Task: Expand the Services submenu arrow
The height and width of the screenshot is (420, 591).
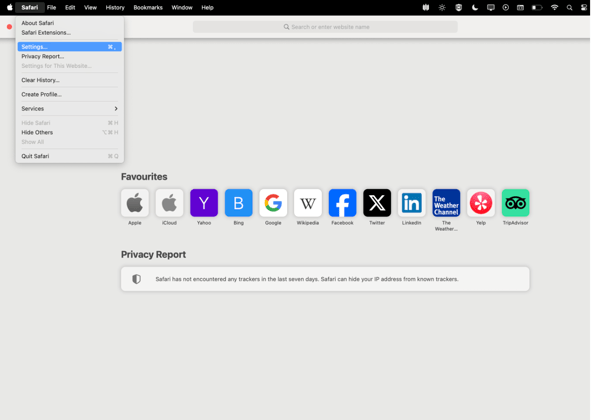Action: (x=116, y=109)
